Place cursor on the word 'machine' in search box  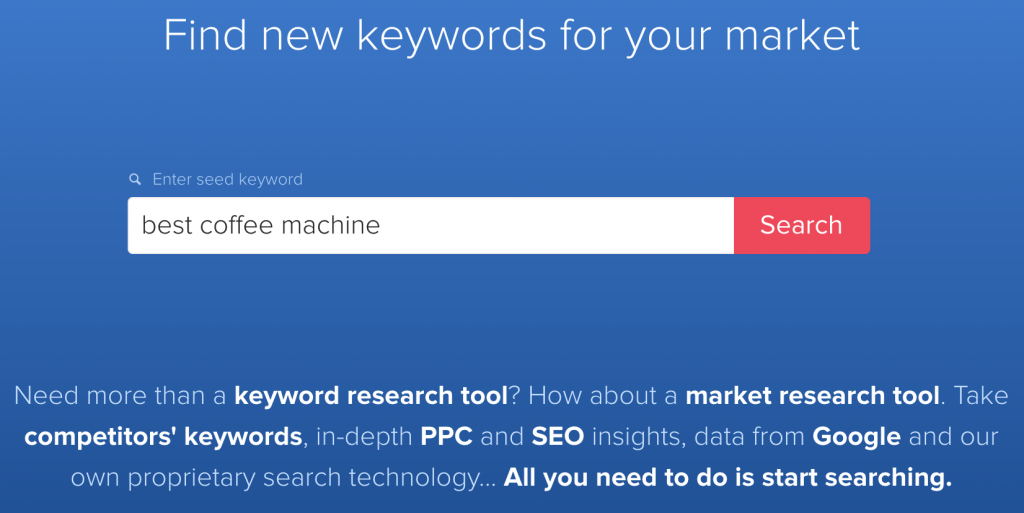[x=330, y=225]
